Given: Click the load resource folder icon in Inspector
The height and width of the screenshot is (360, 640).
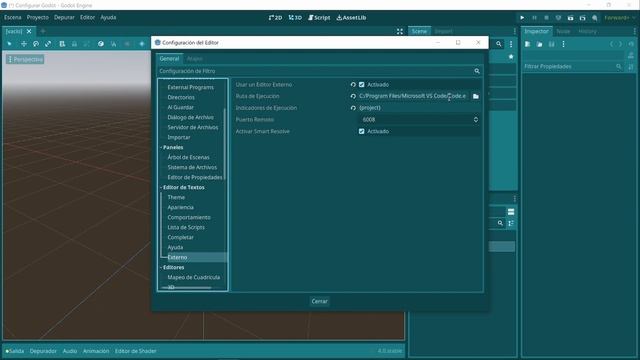Looking at the screenshot, I should (x=540, y=44).
